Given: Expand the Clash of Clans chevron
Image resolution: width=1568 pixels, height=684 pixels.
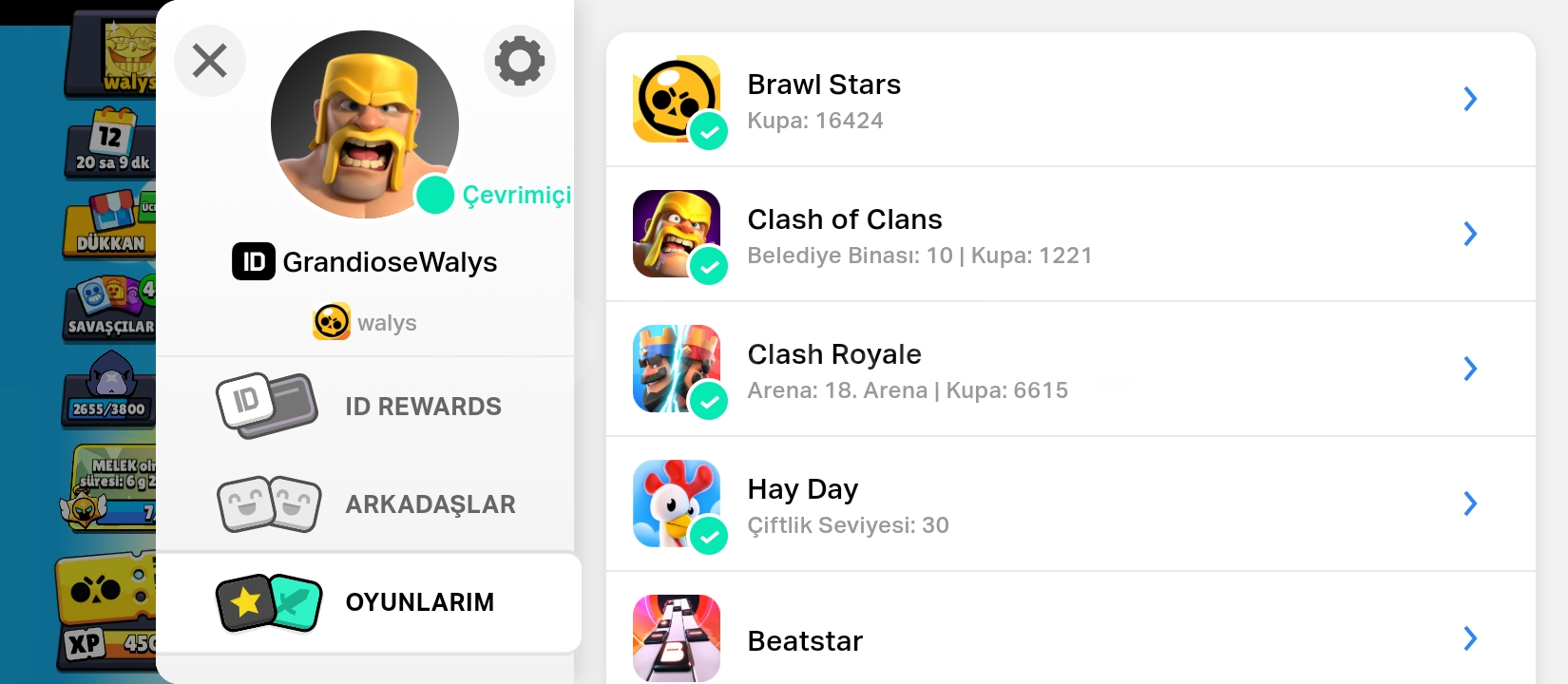Looking at the screenshot, I should [1470, 234].
